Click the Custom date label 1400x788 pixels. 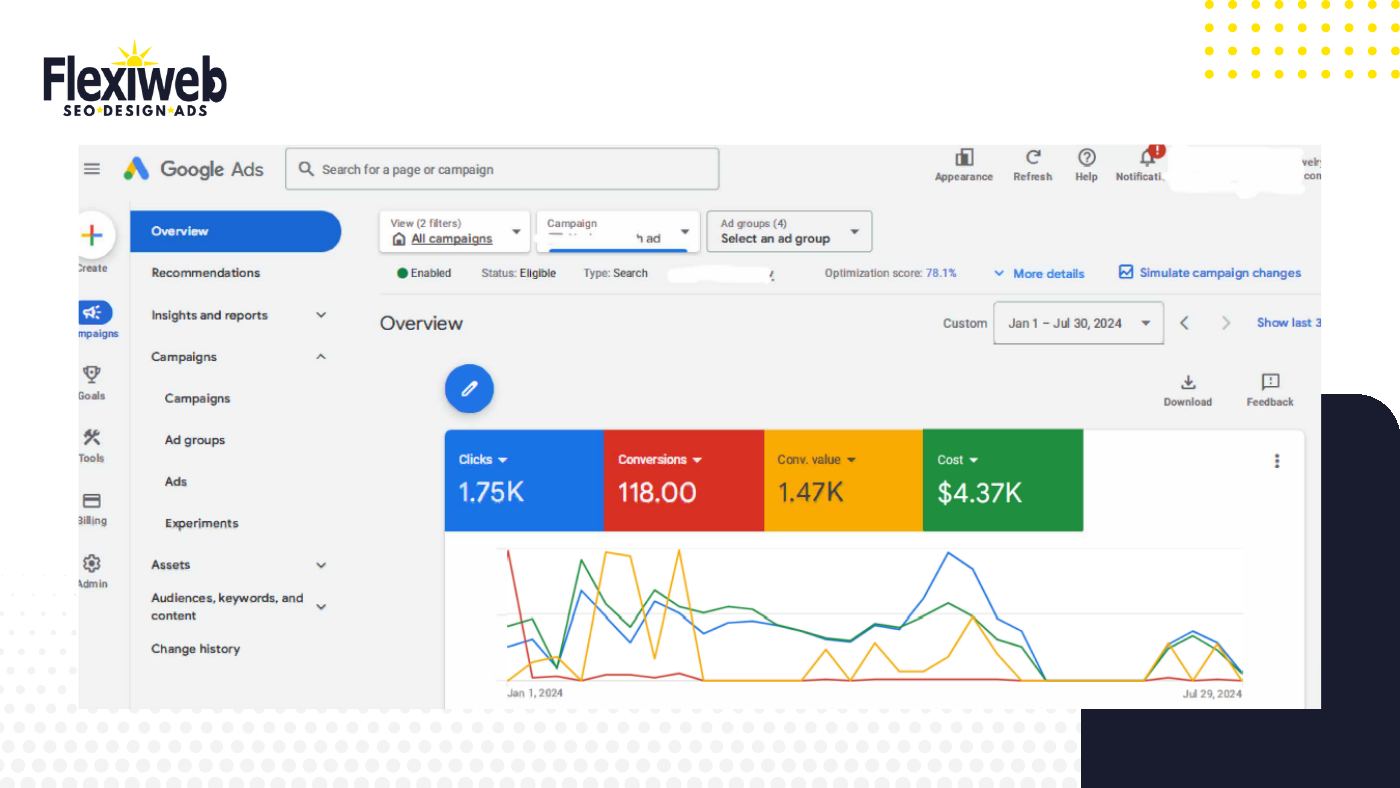[x=964, y=323]
